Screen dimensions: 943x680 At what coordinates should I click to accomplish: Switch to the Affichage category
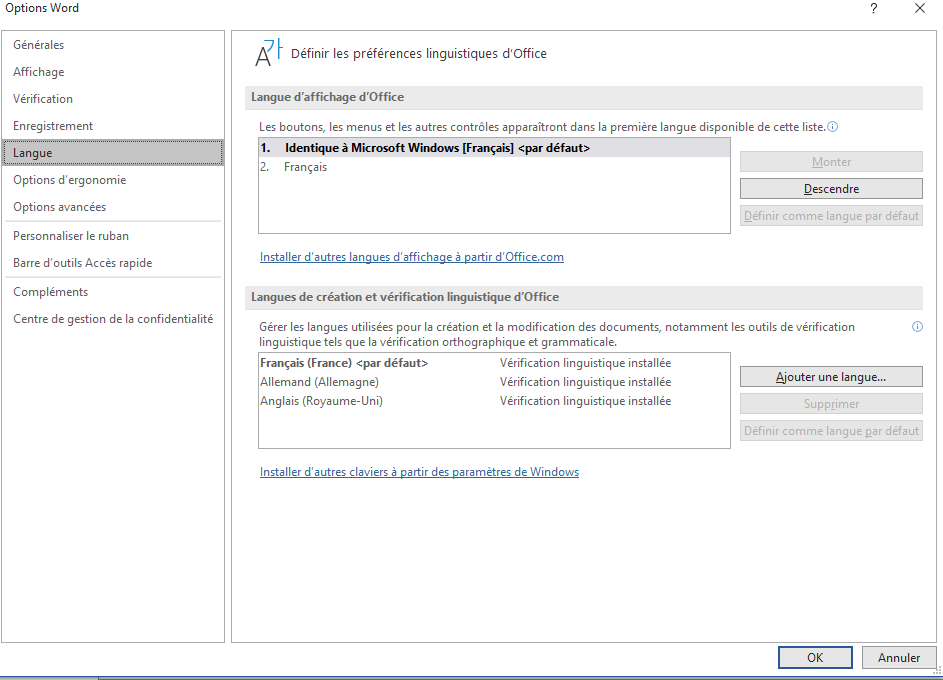(113, 72)
